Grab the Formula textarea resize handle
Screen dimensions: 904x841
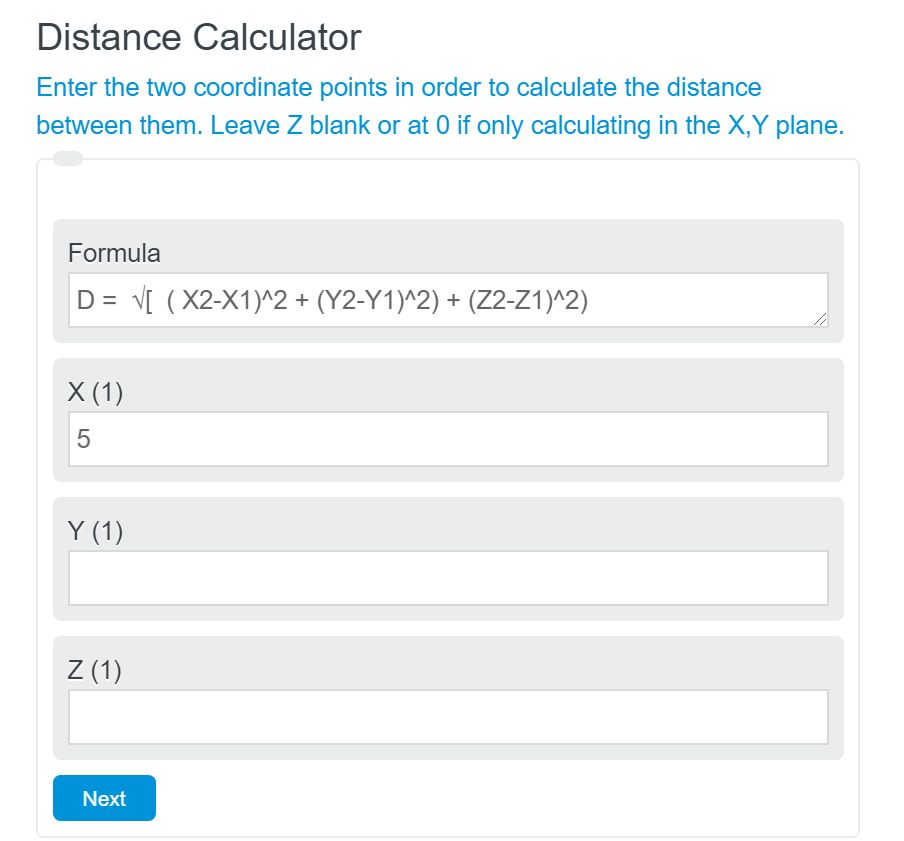[x=820, y=319]
